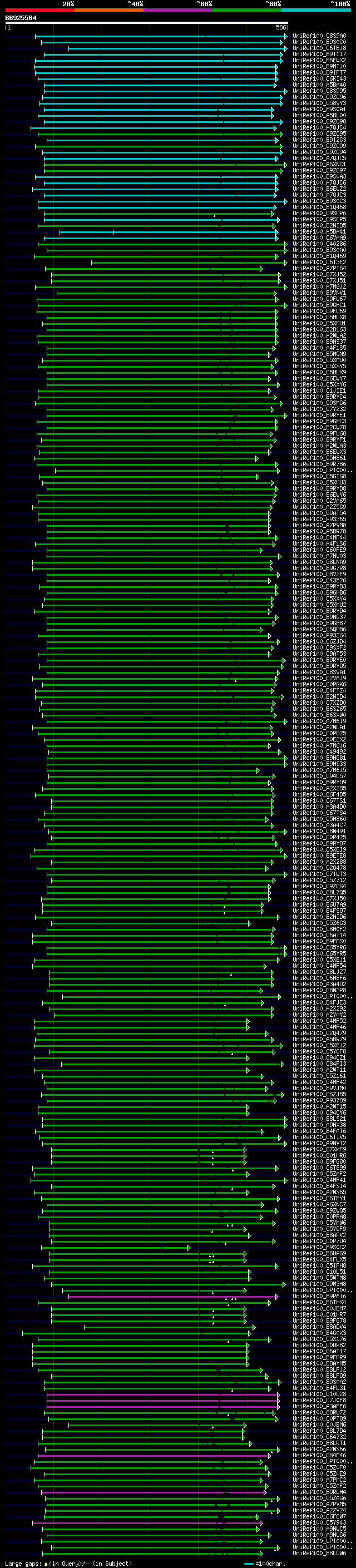Select hit UniRef100_Q8S9A0

pyautogui.click(x=319, y=36)
